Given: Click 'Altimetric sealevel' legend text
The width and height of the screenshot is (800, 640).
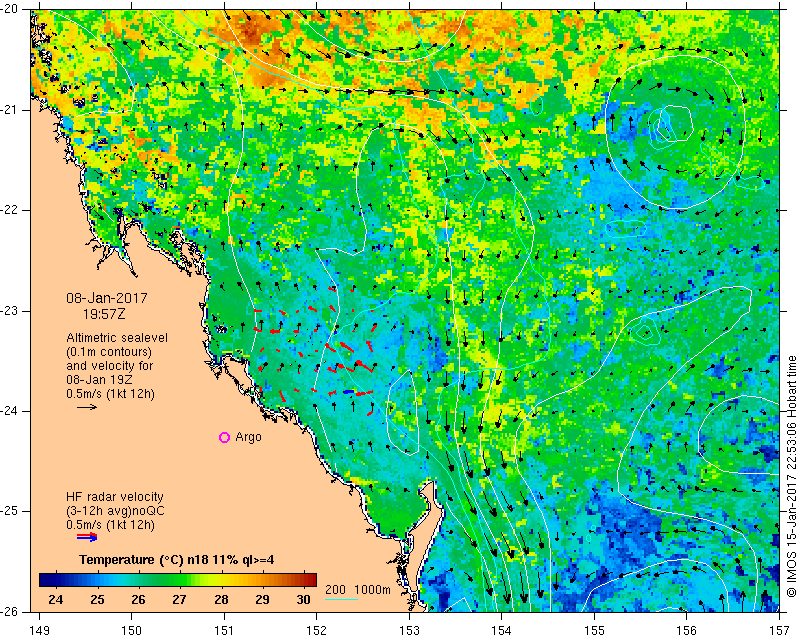Looking at the screenshot, I should click(117, 338).
